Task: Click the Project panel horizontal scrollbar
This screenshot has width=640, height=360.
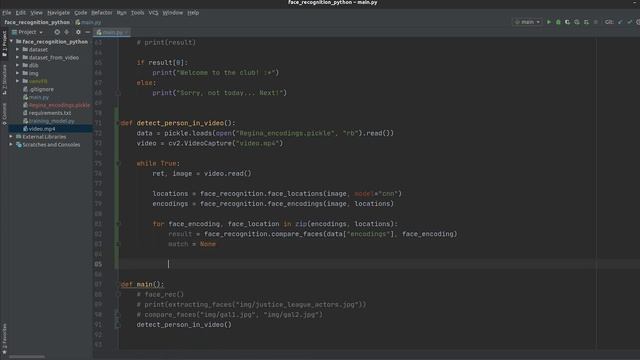Action: [27, 357]
